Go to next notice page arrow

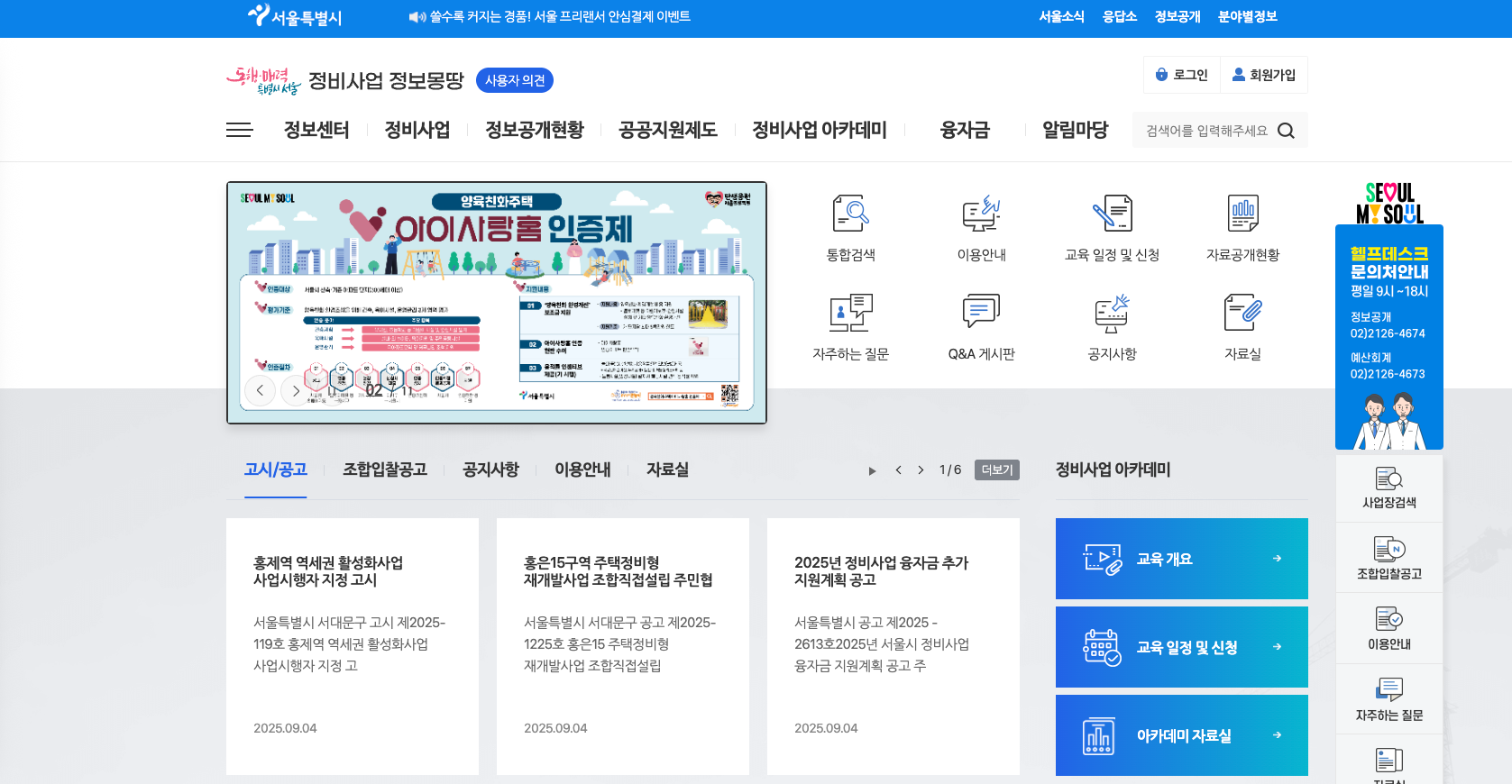pos(921,470)
